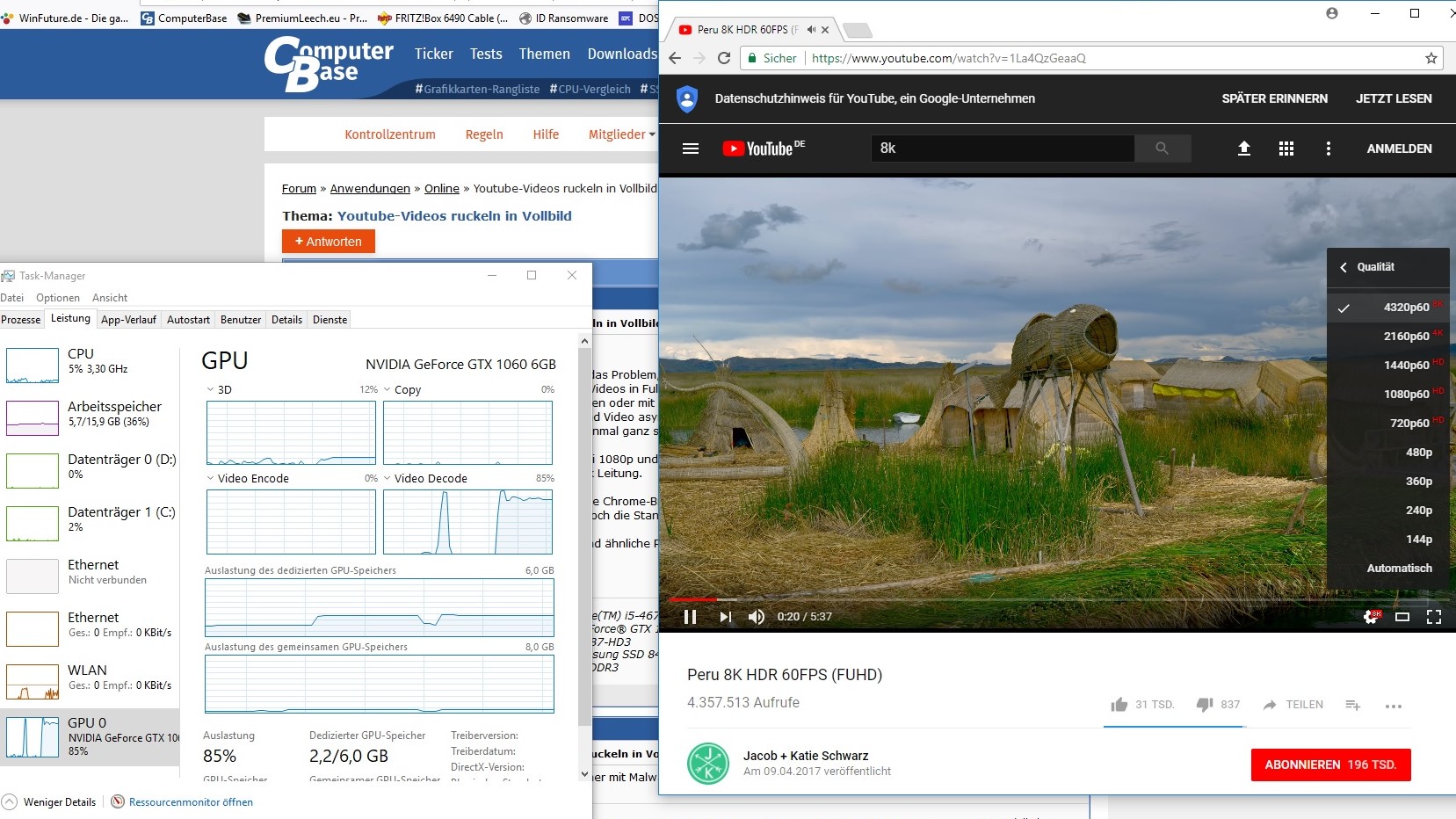Open Dienste tab in Task Manager
The height and width of the screenshot is (819, 1456).
pyautogui.click(x=330, y=320)
